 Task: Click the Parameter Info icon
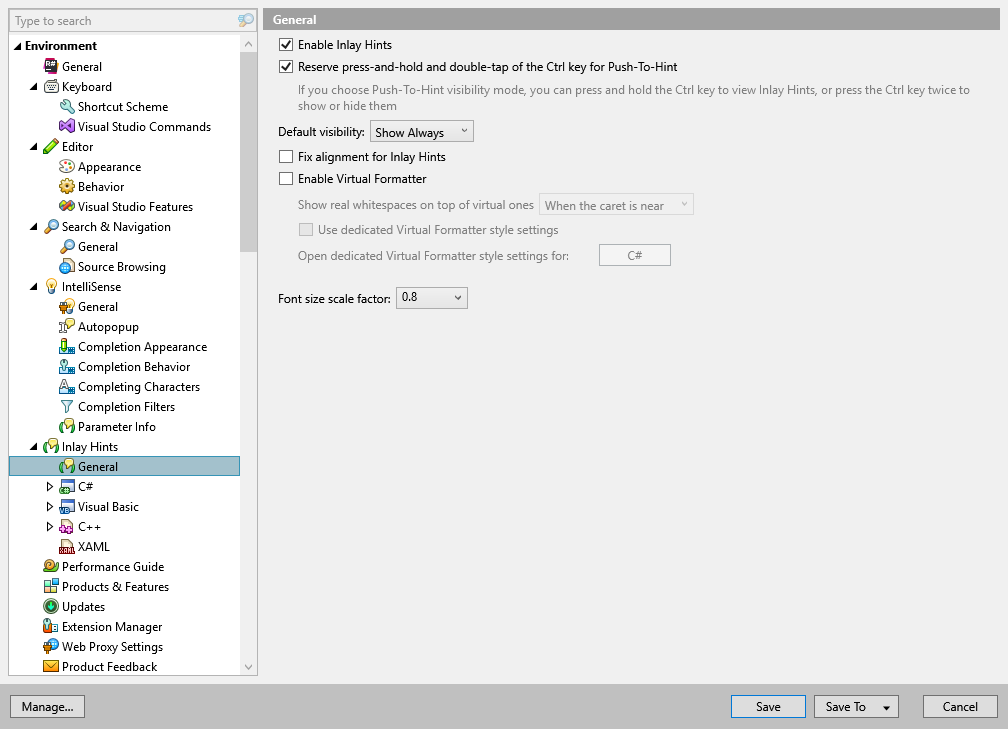[x=67, y=426]
